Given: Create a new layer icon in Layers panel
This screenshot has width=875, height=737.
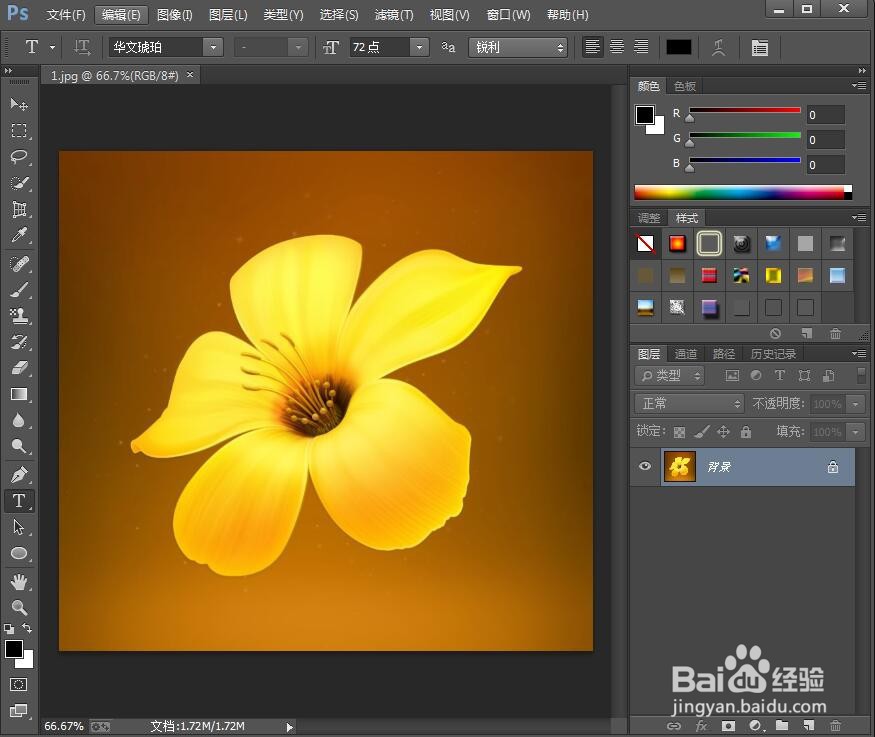Looking at the screenshot, I should [x=809, y=725].
